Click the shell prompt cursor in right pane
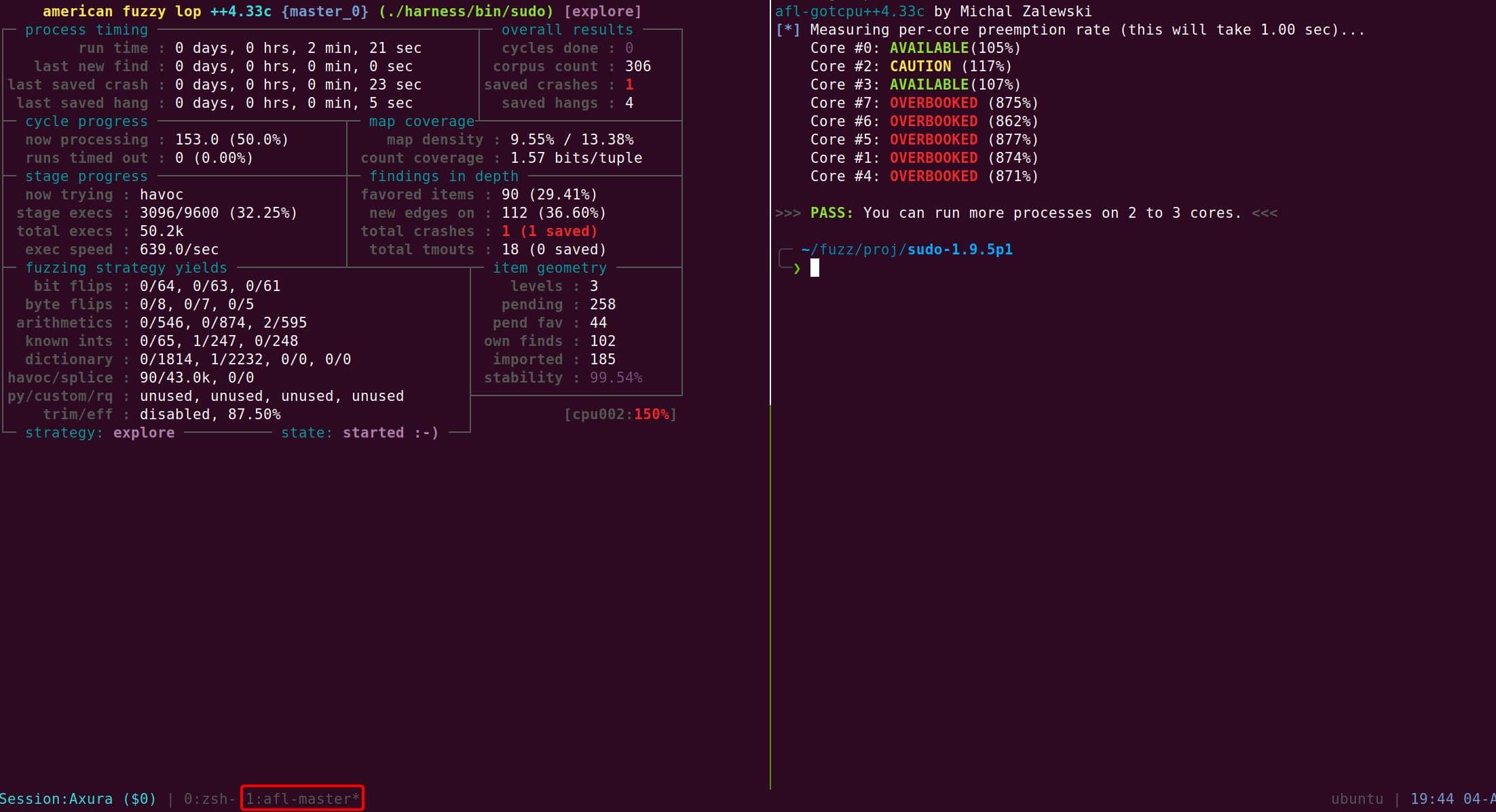The height and width of the screenshot is (812, 1496). pos(815,268)
